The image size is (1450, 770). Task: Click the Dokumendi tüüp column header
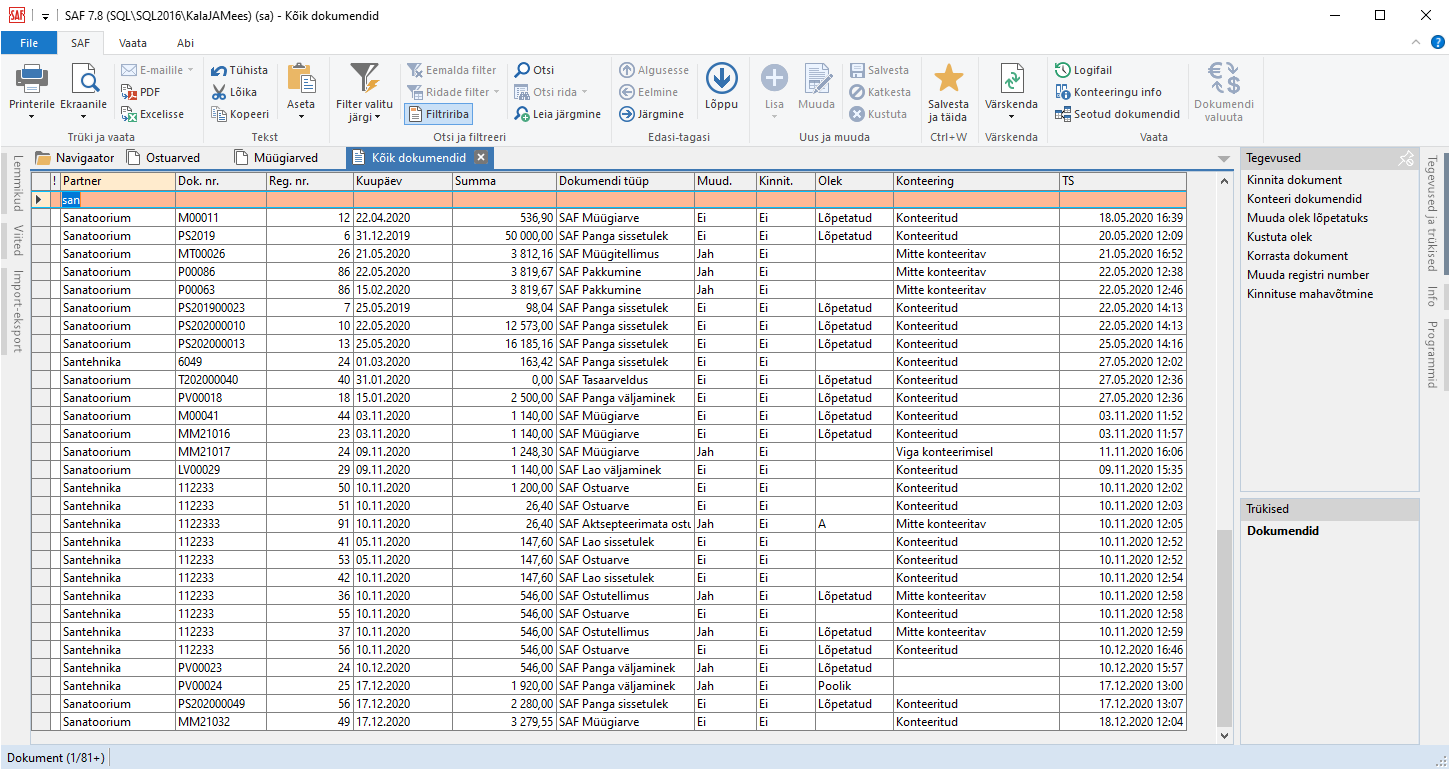(x=626, y=182)
